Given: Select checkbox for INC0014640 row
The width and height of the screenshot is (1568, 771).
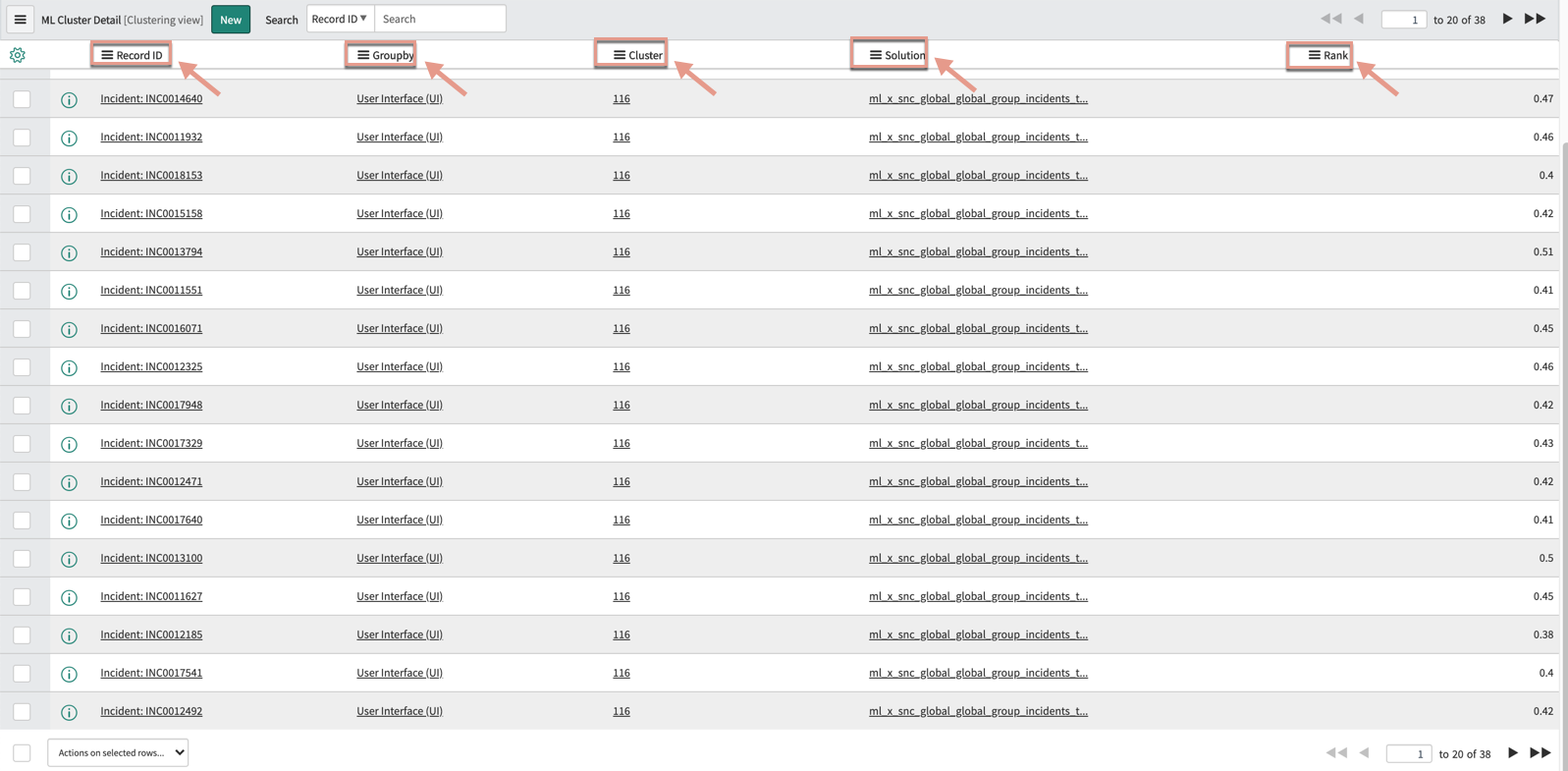Looking at the screenshot, I should pyautogui.click(x=22, y=99).
